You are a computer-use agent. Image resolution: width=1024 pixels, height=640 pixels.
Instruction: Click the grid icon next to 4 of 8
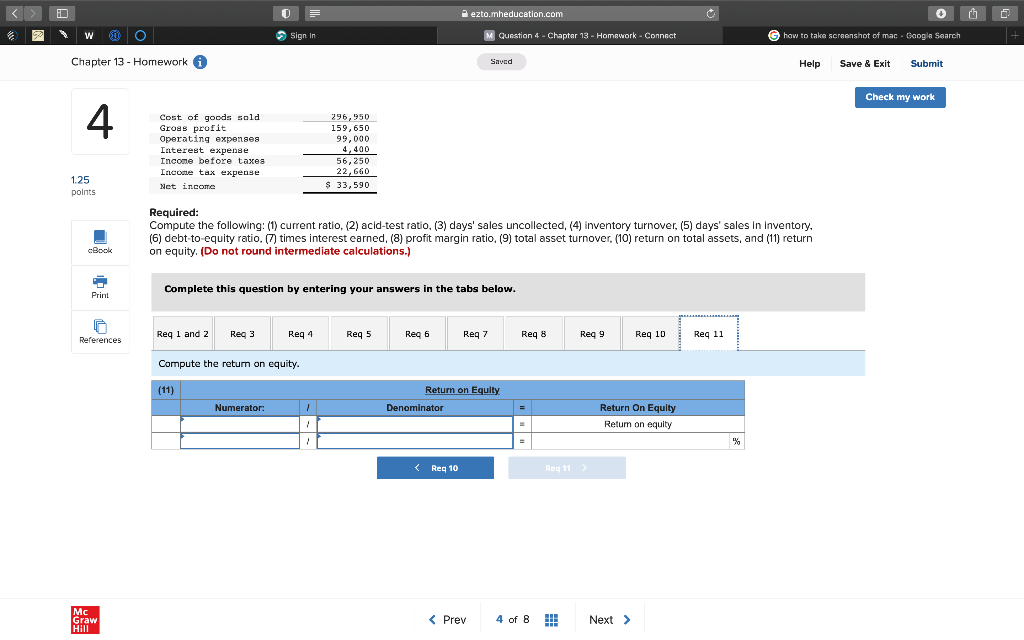pyautogui.click(x=551, y=619)
